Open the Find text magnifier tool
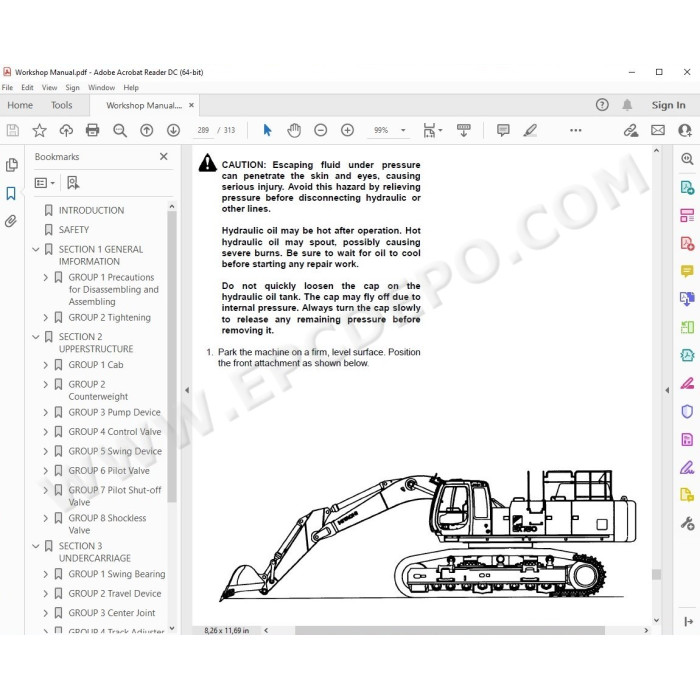This screenshot has width=700, height=700. tap(120, 130)
